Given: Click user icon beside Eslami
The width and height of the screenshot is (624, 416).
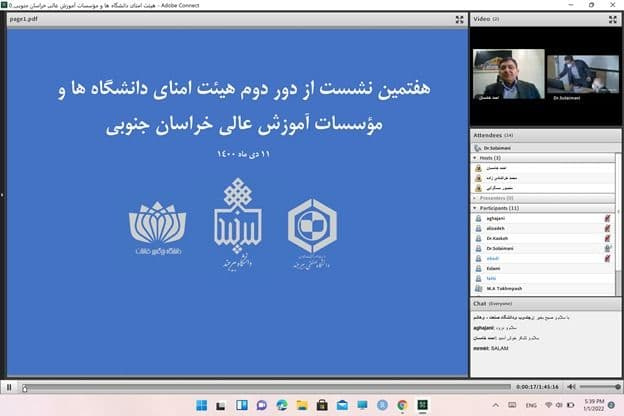Looking at the screenshot, I should pos(479,269).
